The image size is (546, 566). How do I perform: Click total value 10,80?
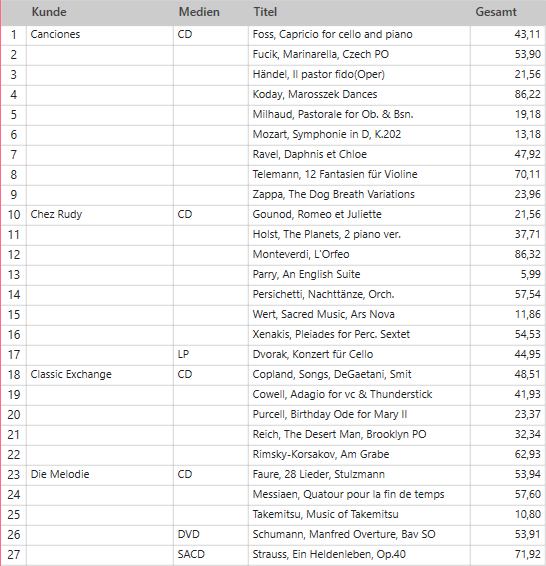(x=508, y=515)
